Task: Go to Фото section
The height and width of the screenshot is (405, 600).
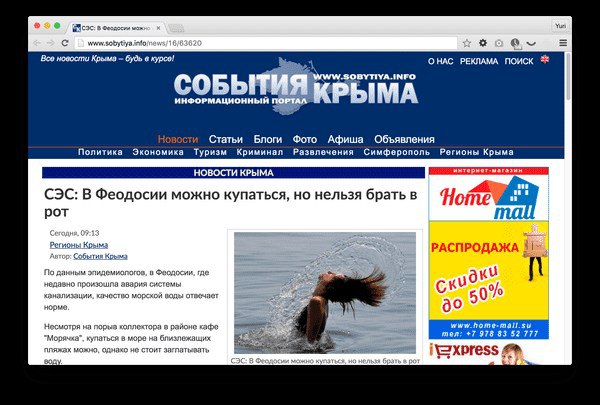Action: [305, 139]
